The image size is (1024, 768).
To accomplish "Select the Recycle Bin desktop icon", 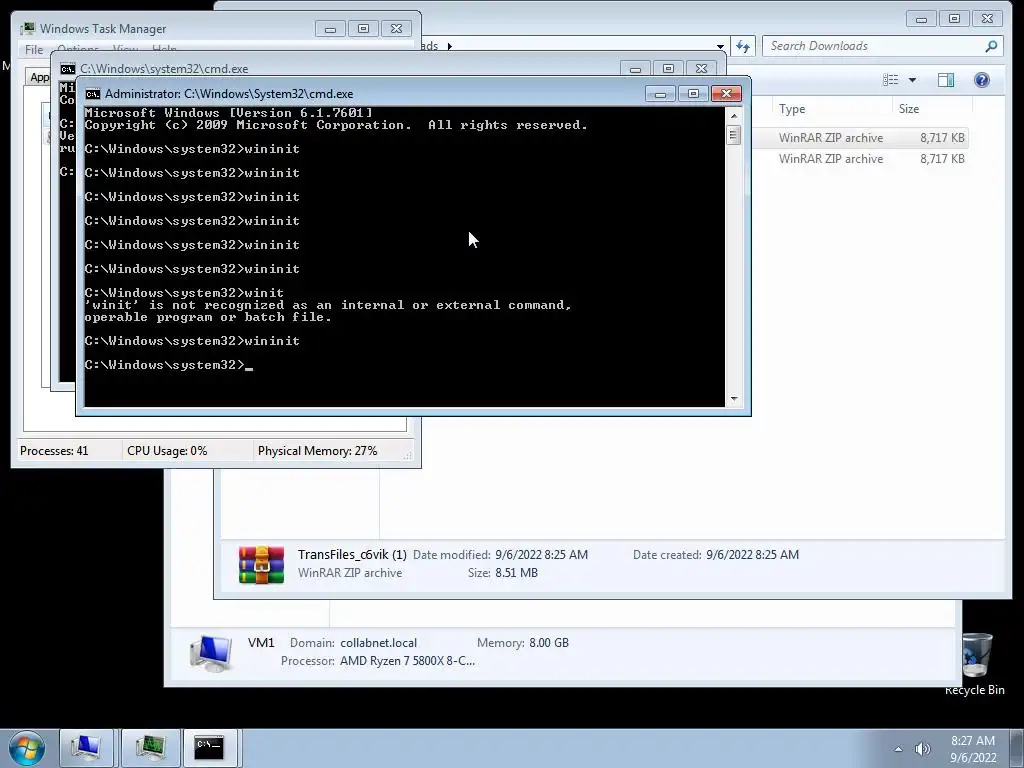I will [976, 663].
